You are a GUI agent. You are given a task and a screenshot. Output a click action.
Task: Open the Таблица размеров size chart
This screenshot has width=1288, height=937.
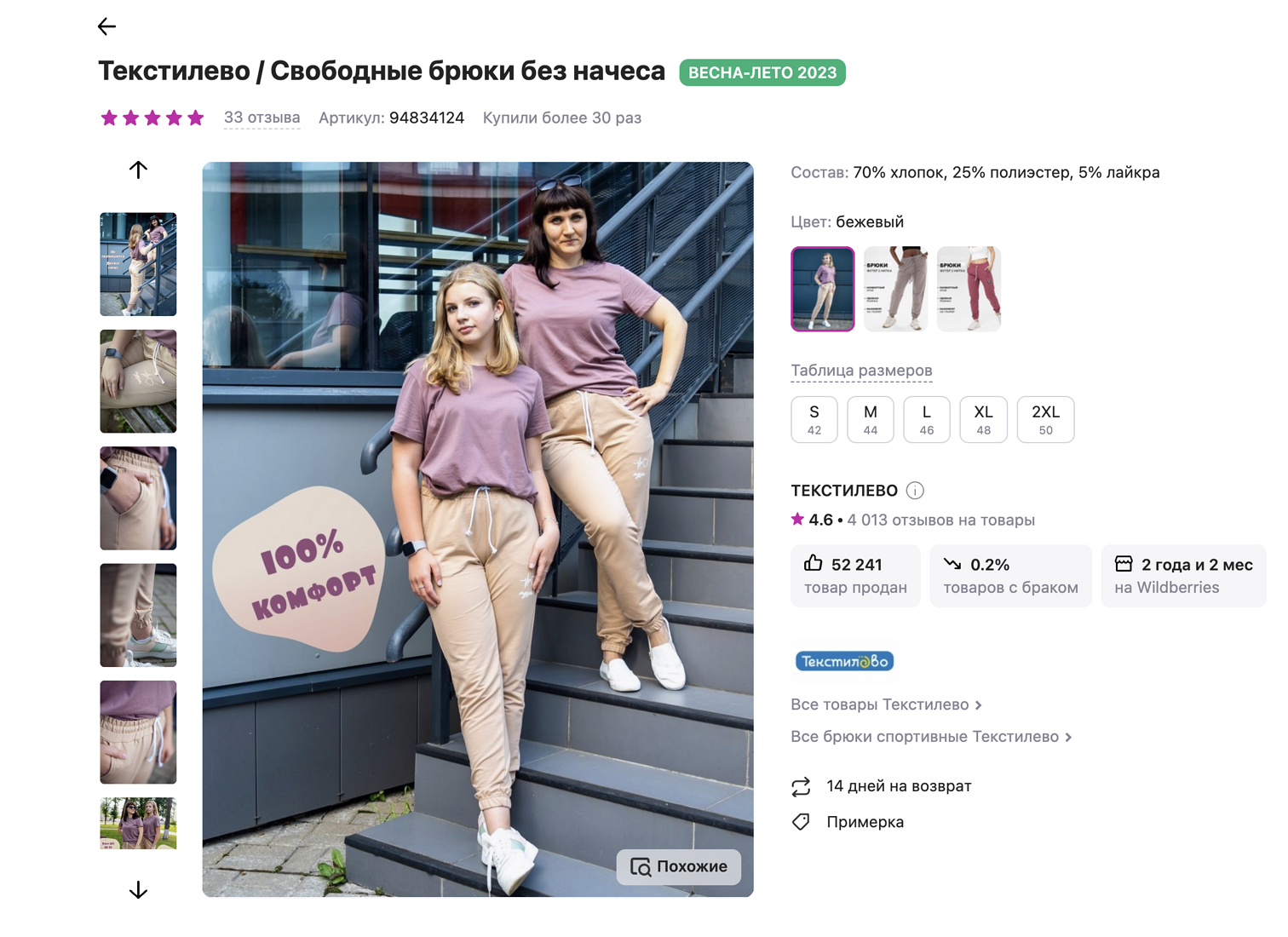click(861, 371)
